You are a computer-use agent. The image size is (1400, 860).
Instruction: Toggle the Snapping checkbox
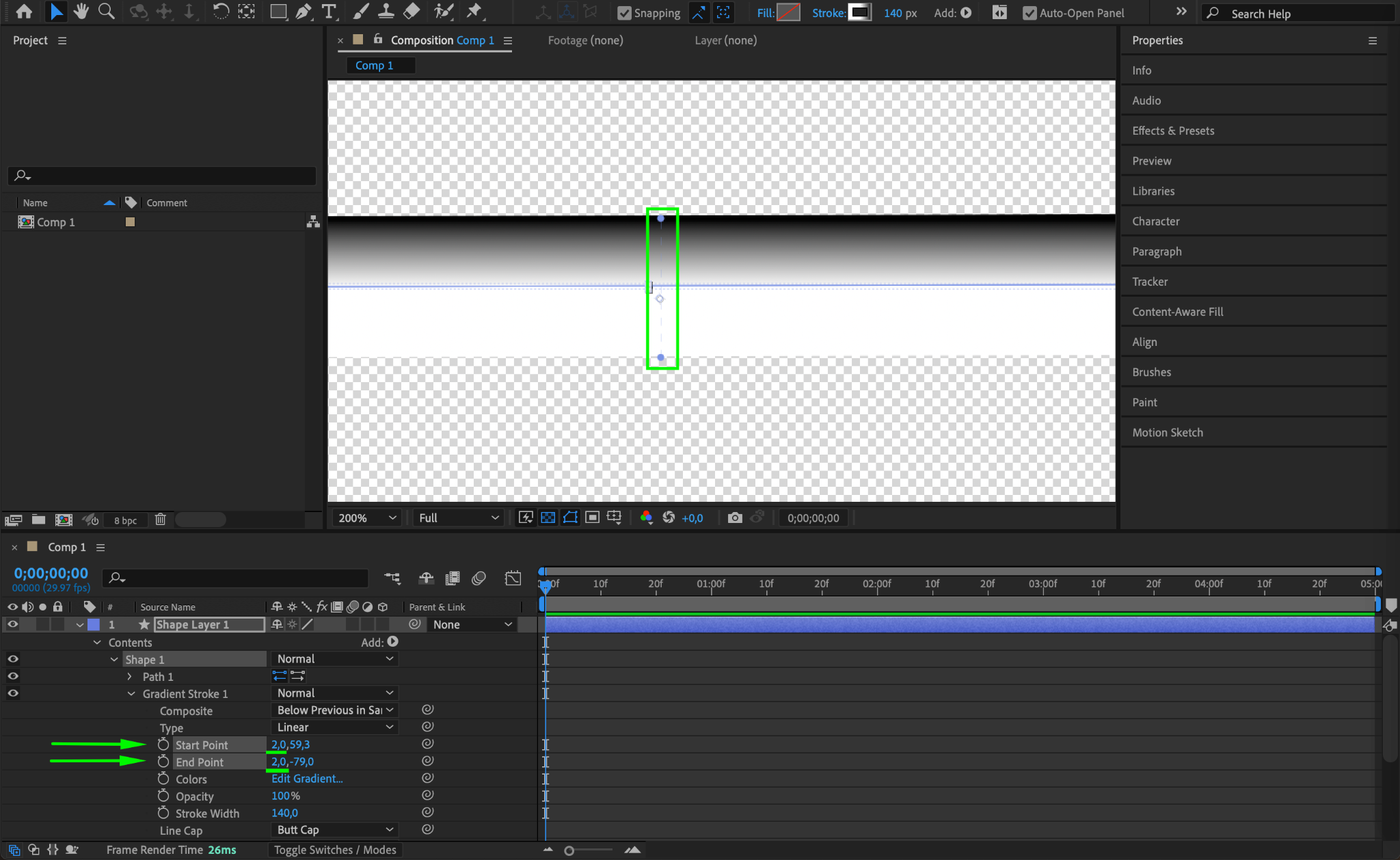pos(624,13)
